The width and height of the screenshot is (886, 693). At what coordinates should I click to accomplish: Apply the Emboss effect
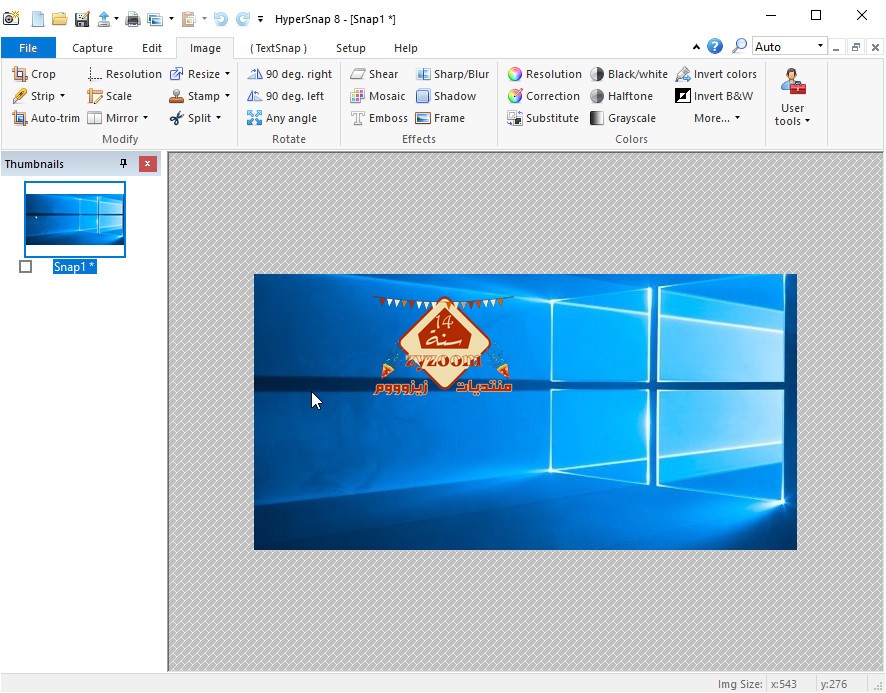(379, 118)
